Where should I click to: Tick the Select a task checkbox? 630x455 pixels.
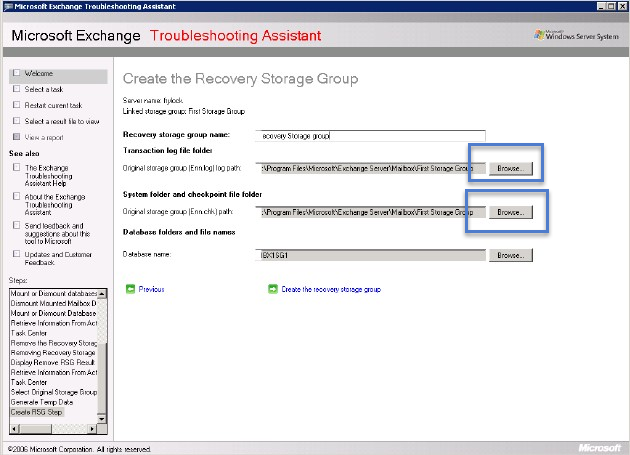[x=16, y=89]
